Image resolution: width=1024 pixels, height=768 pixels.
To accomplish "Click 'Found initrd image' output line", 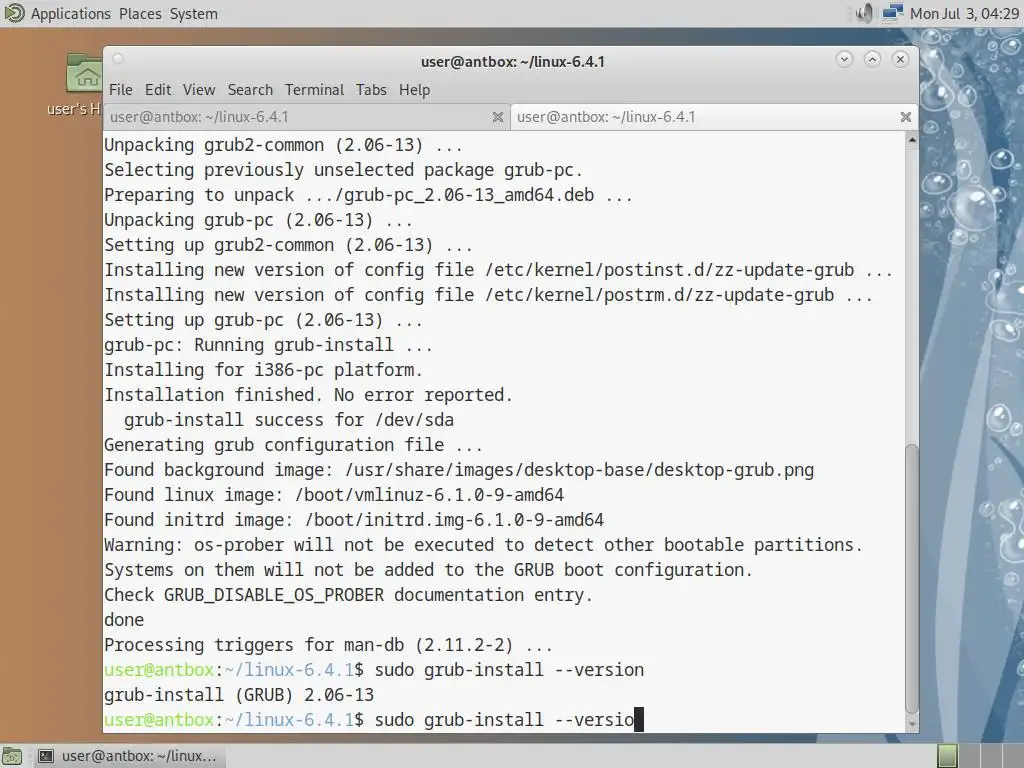I will (354, 520).
